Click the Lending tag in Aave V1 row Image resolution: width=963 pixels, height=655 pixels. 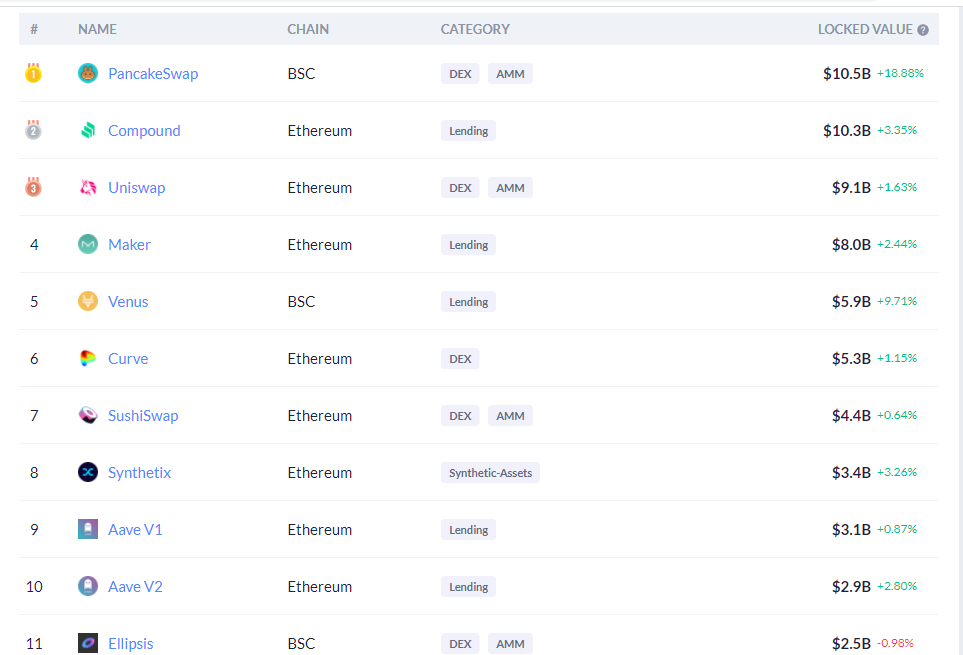coord(469,530)
